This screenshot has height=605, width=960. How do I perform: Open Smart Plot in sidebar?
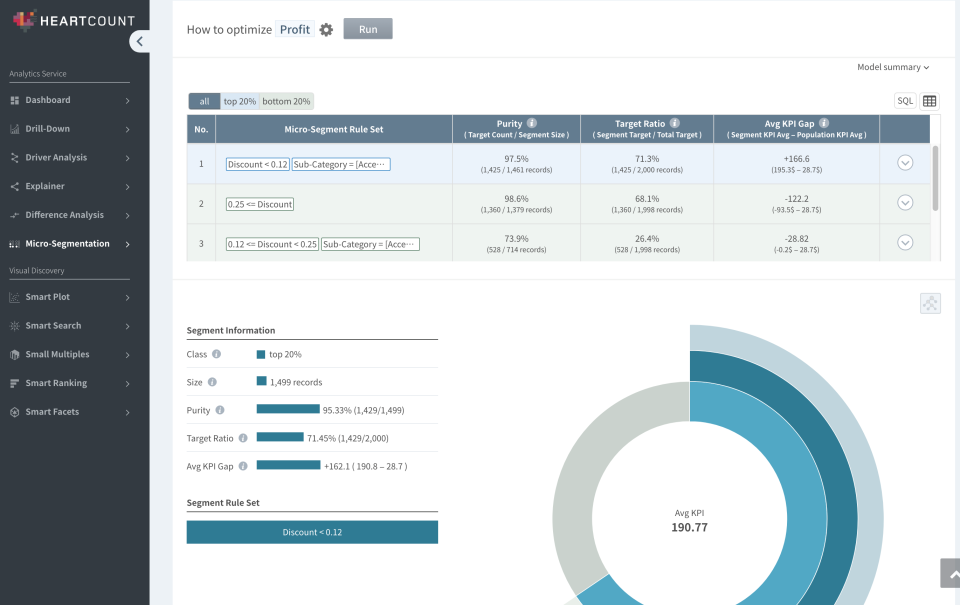tap(70, 297)
